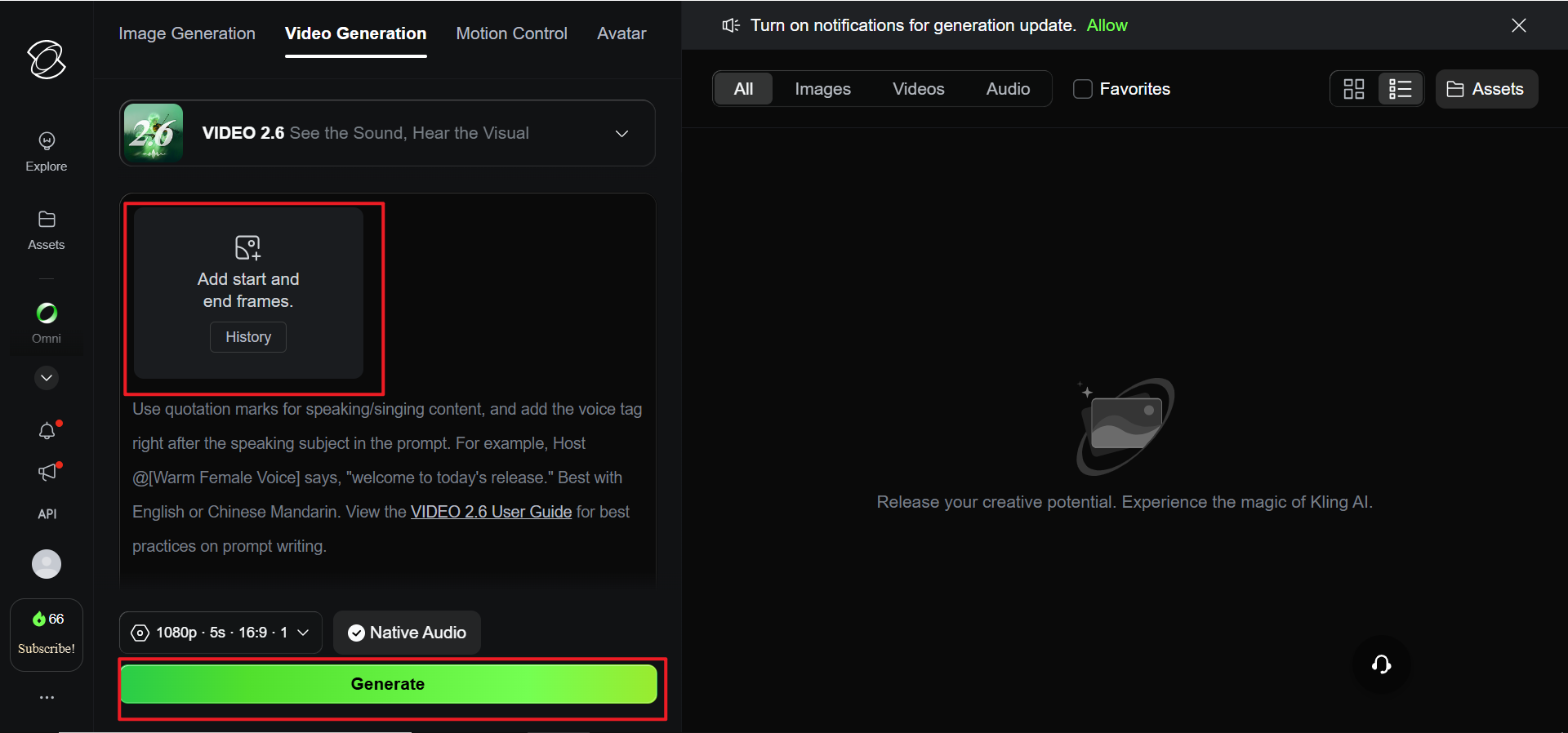Click the VIDEO 2.6 model thumbnail
This screenshot has height=733, width=1568.
(x=154, y=133)
